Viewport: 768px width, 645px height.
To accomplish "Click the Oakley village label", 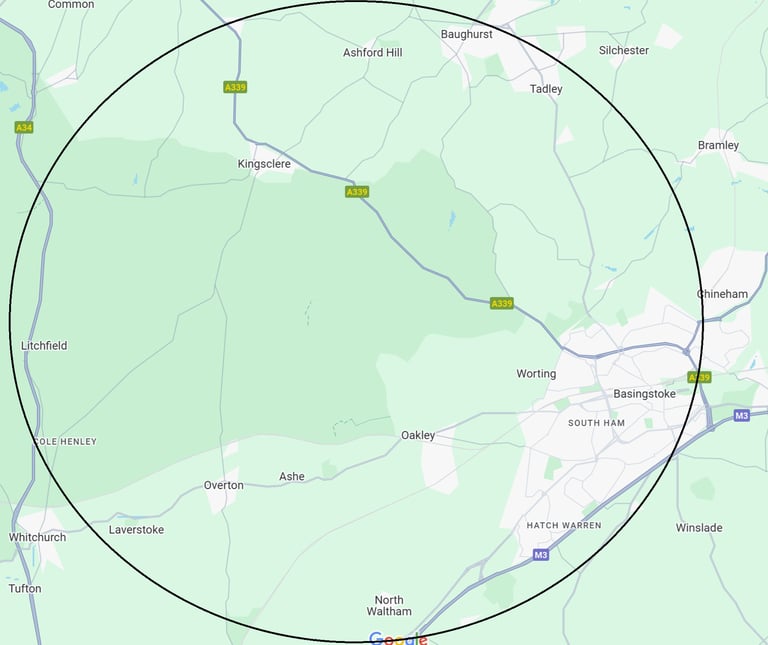I will 418,435.
